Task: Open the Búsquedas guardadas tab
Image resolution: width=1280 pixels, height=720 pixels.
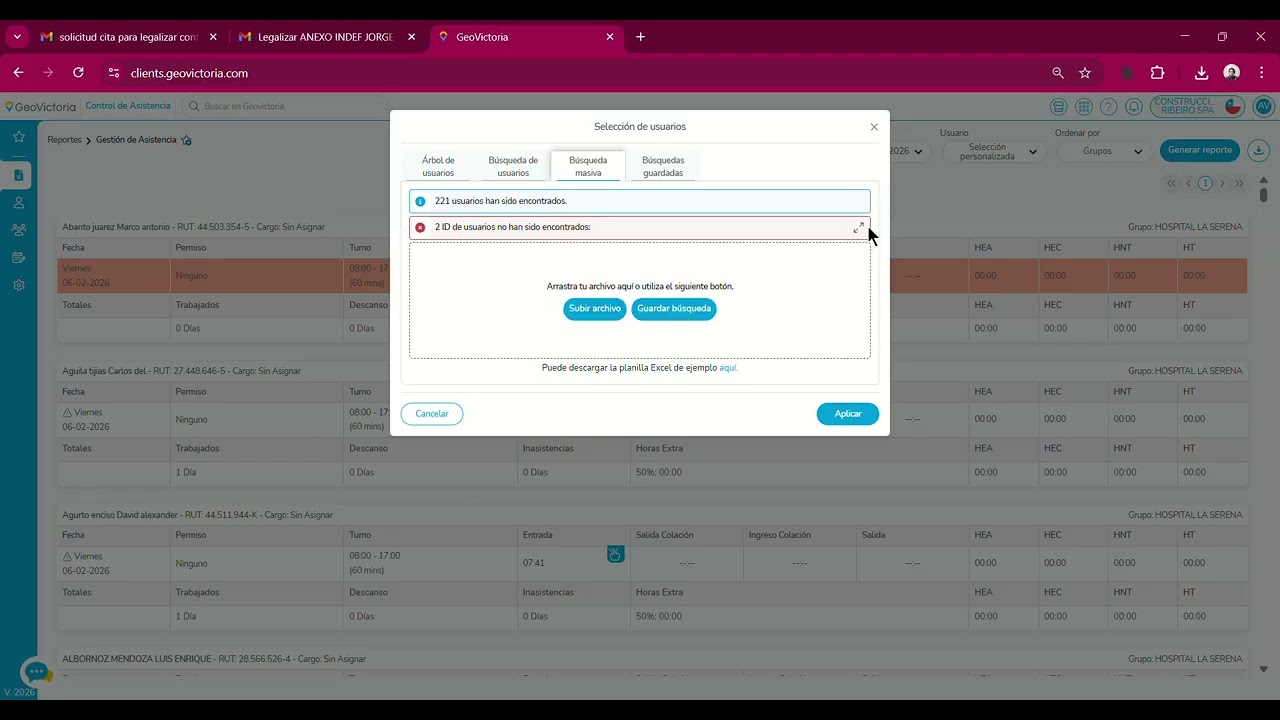Action: (663, 166)
